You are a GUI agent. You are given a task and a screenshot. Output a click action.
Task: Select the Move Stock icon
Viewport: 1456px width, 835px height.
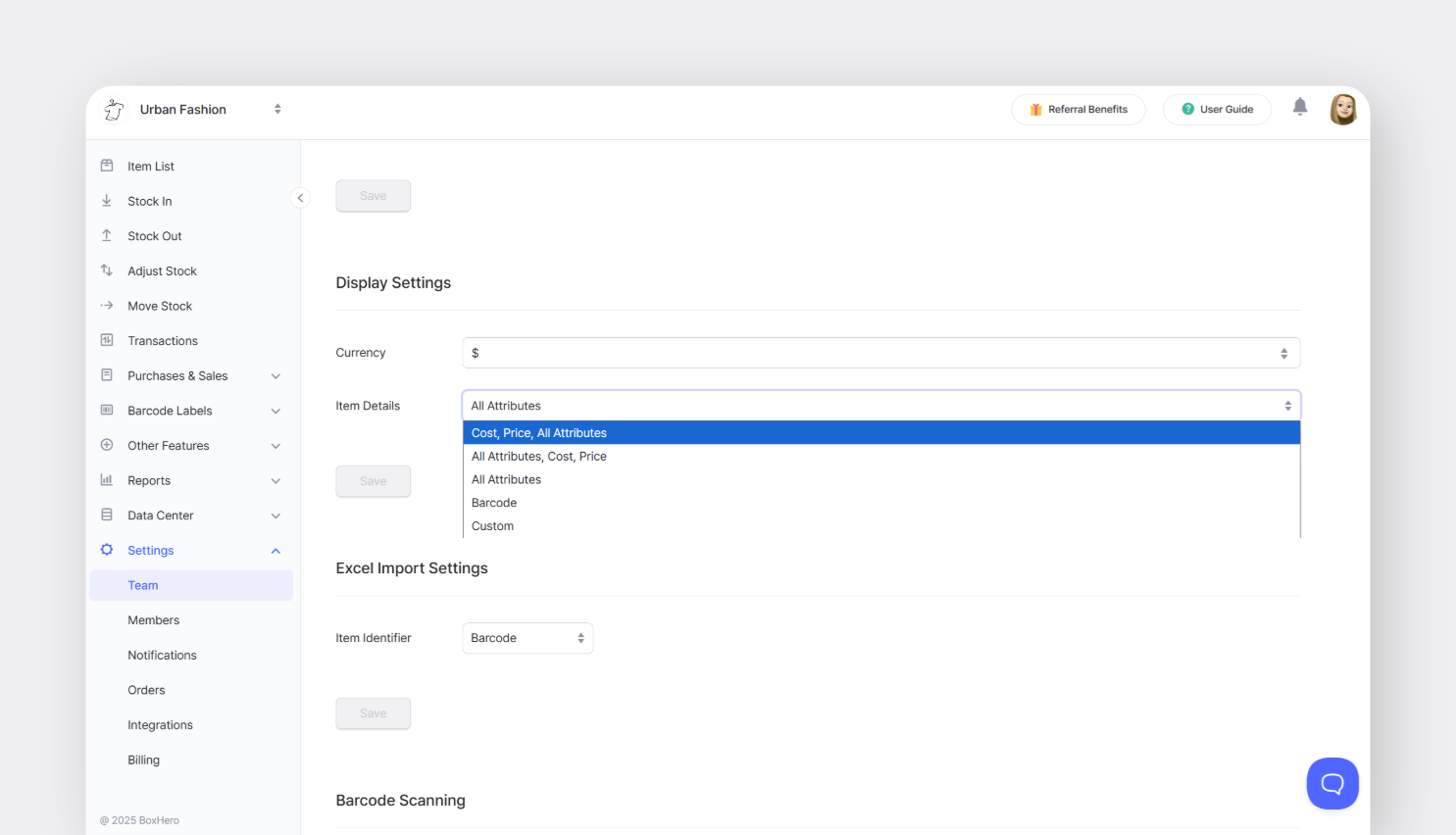click(x=106, y=305)
